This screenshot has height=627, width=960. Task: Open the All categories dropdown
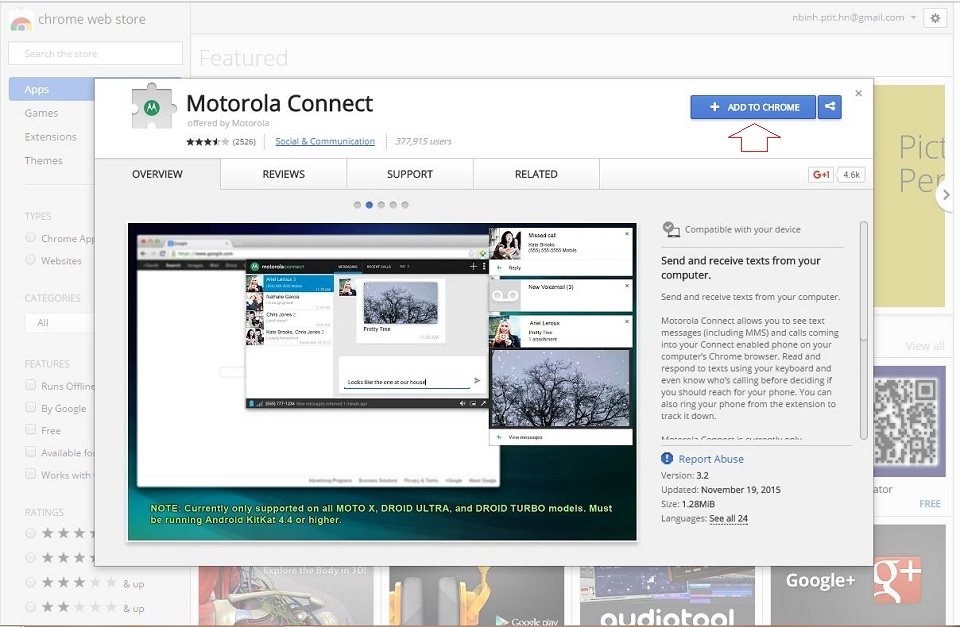(x=60, y=322)
